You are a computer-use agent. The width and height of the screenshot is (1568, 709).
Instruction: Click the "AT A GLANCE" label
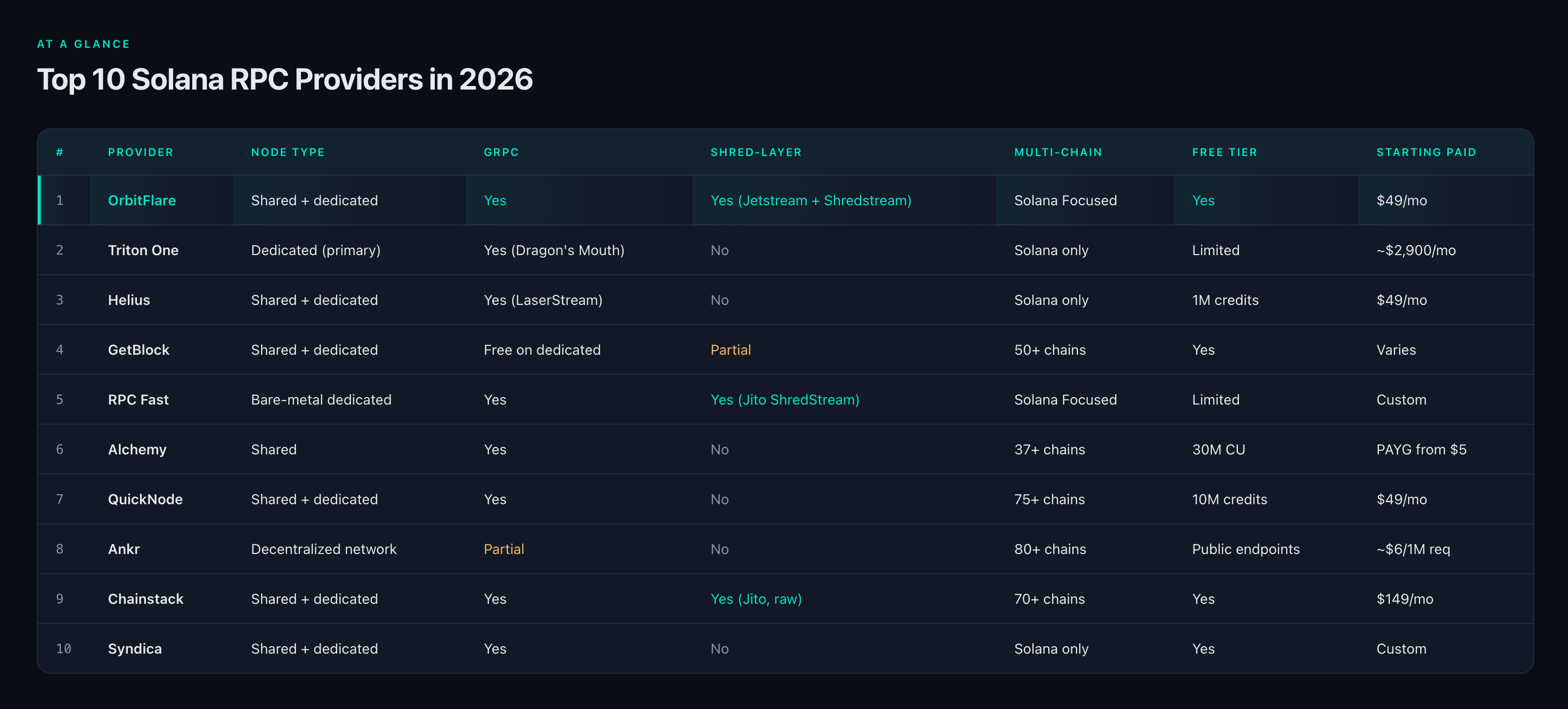click(x=84, y=44)
